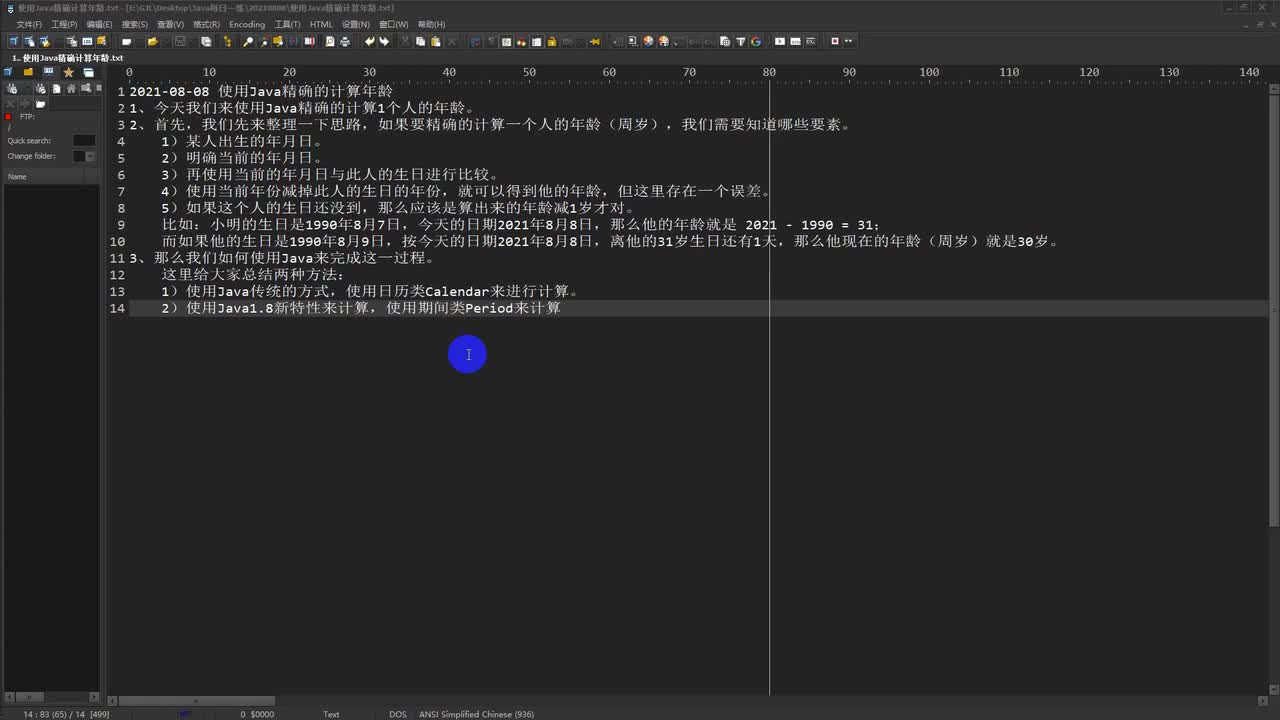Click the white T font toolbar icon
The height and width of the screenshot is (720, 1280).
741,41
